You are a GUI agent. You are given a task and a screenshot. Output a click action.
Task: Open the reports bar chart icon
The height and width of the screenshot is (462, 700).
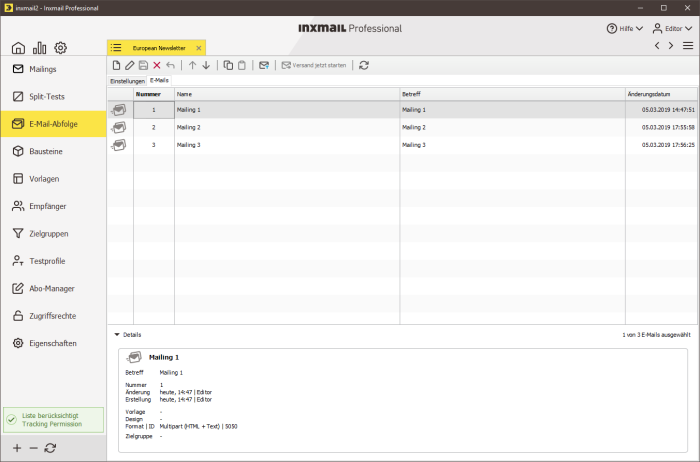(x=39, y=48)
